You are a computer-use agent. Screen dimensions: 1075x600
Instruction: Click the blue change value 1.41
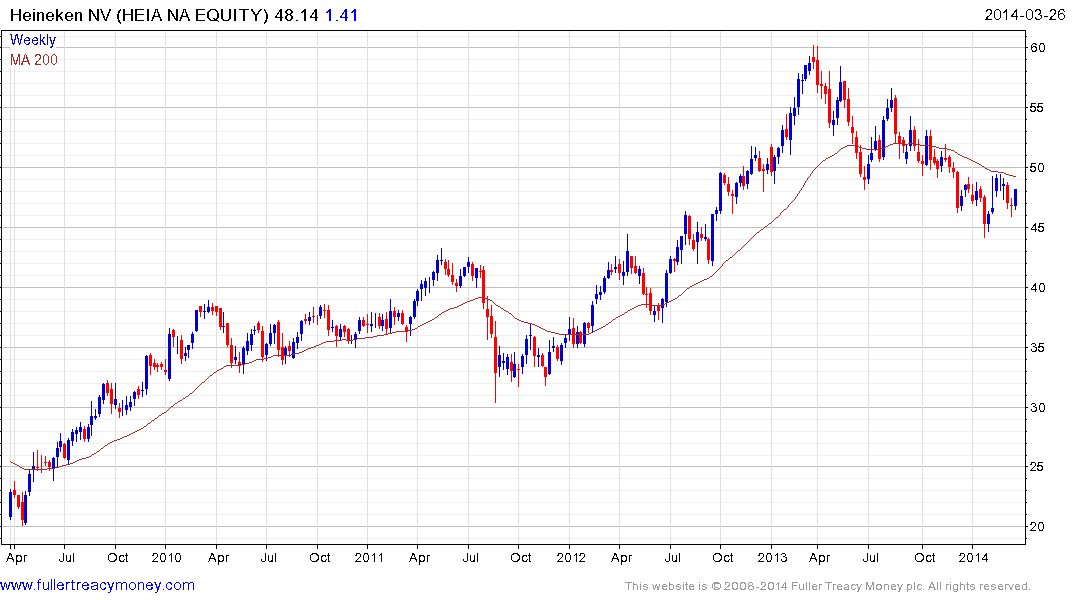pos(341,15)
